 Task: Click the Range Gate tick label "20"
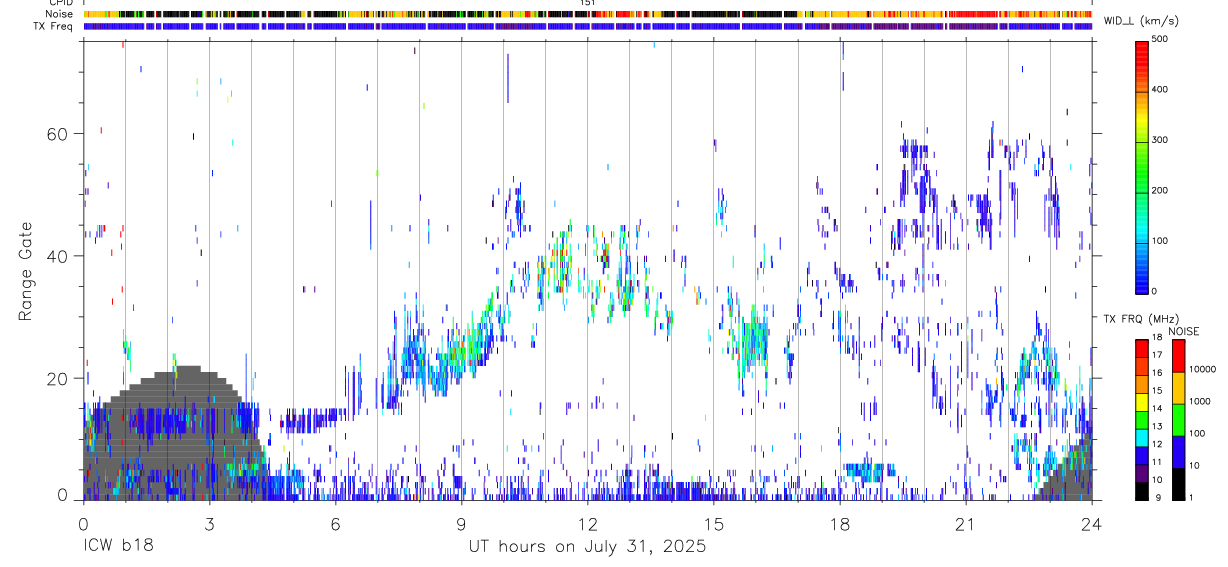point(59,378)
